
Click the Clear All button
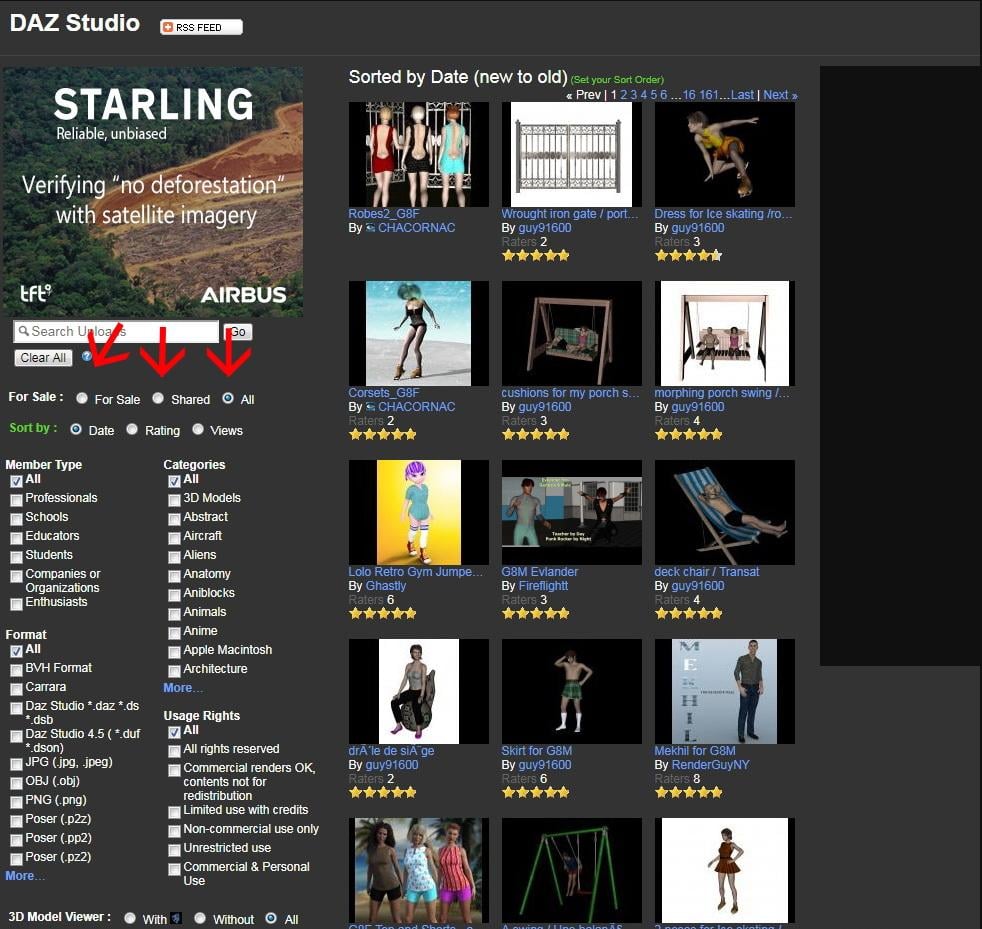43,358
